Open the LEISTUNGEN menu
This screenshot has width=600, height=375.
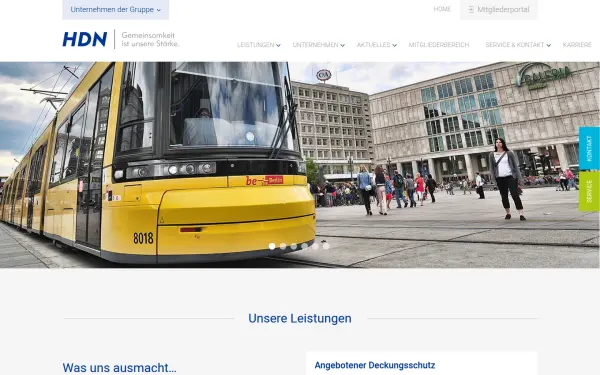tap(256, 45)
